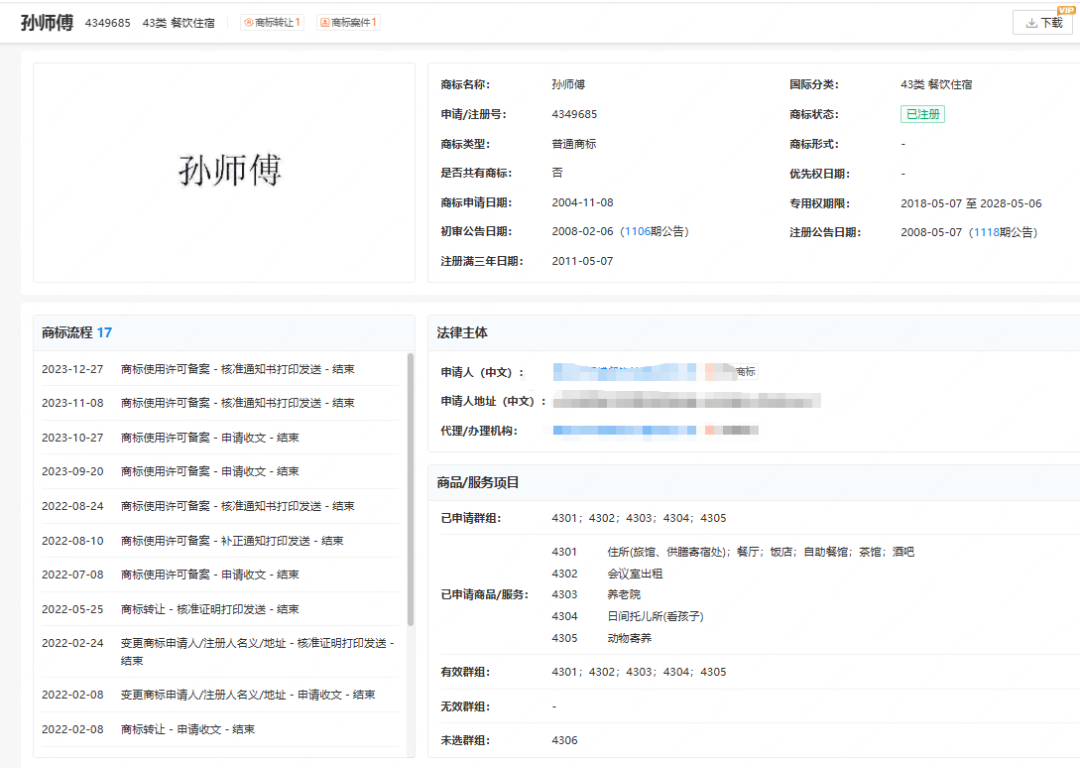Open the 1106 期公告 link

(x=655, y=231)
